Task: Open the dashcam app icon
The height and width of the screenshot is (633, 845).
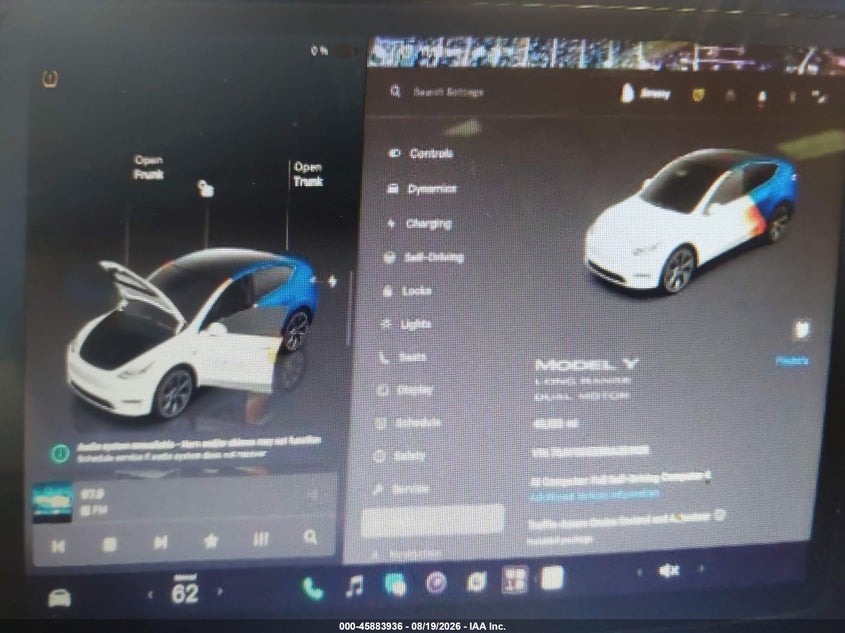Action: [476, 581]
